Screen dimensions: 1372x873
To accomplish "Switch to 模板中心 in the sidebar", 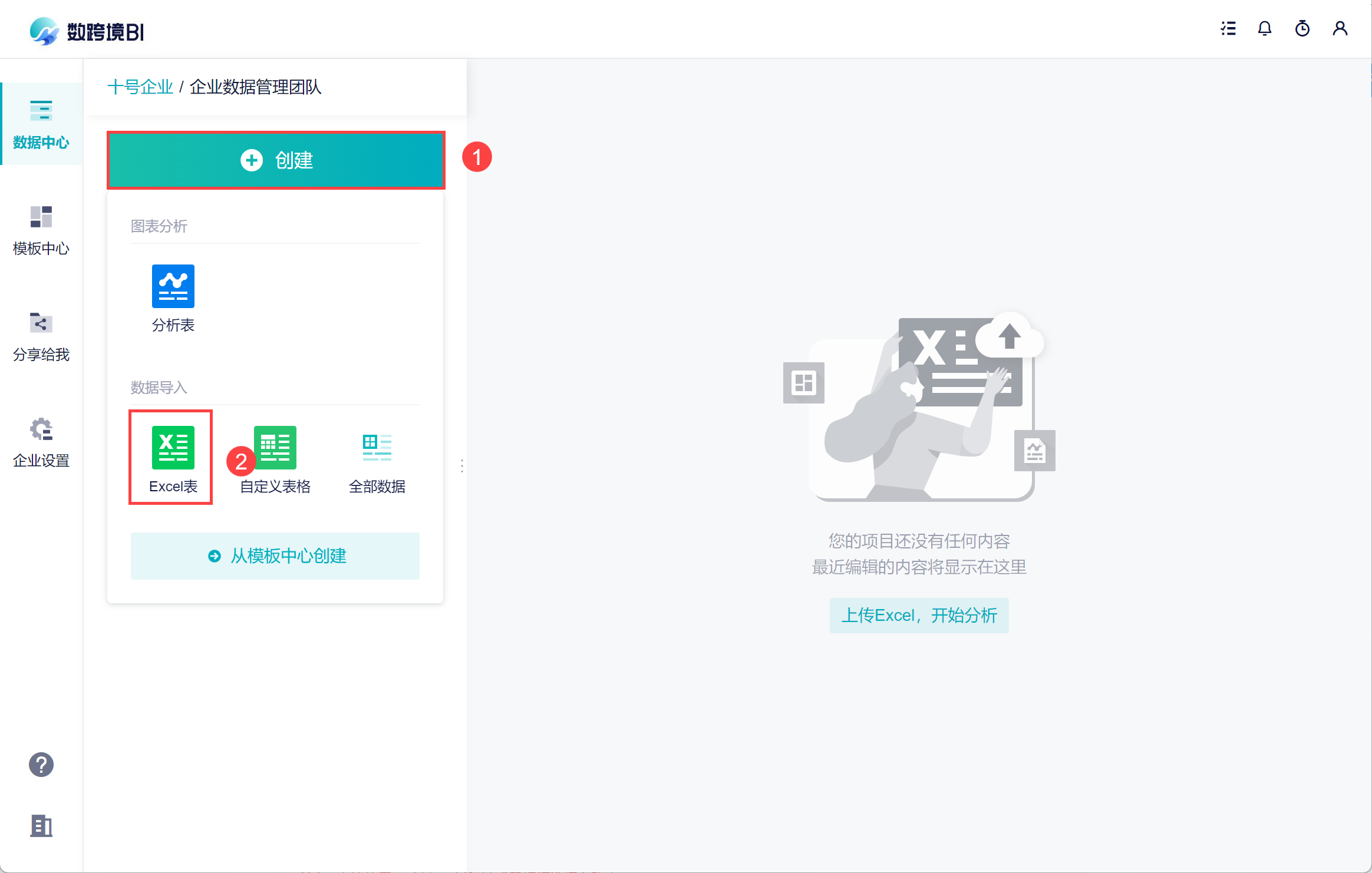I will click(41, 230).
